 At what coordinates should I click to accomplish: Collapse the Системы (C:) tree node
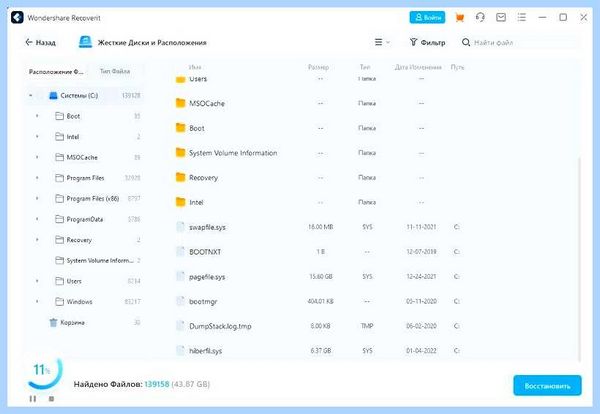(x=31, y=95)
